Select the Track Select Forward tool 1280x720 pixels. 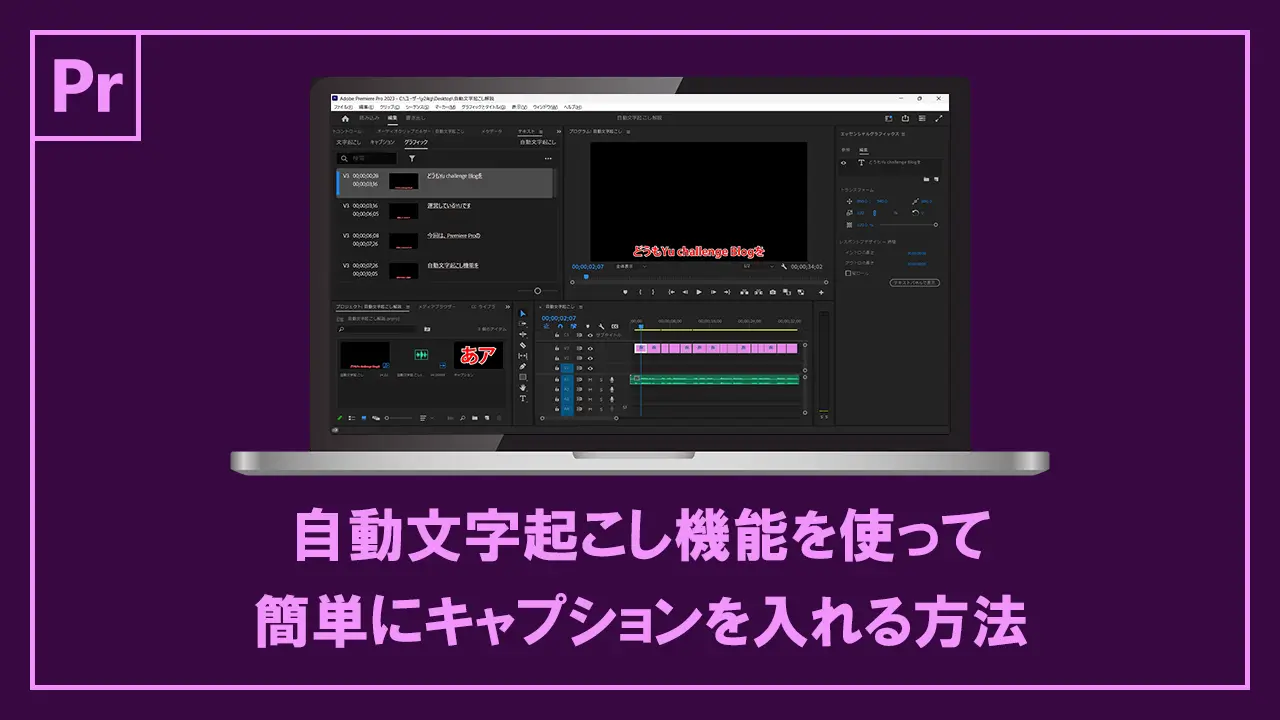522,324
